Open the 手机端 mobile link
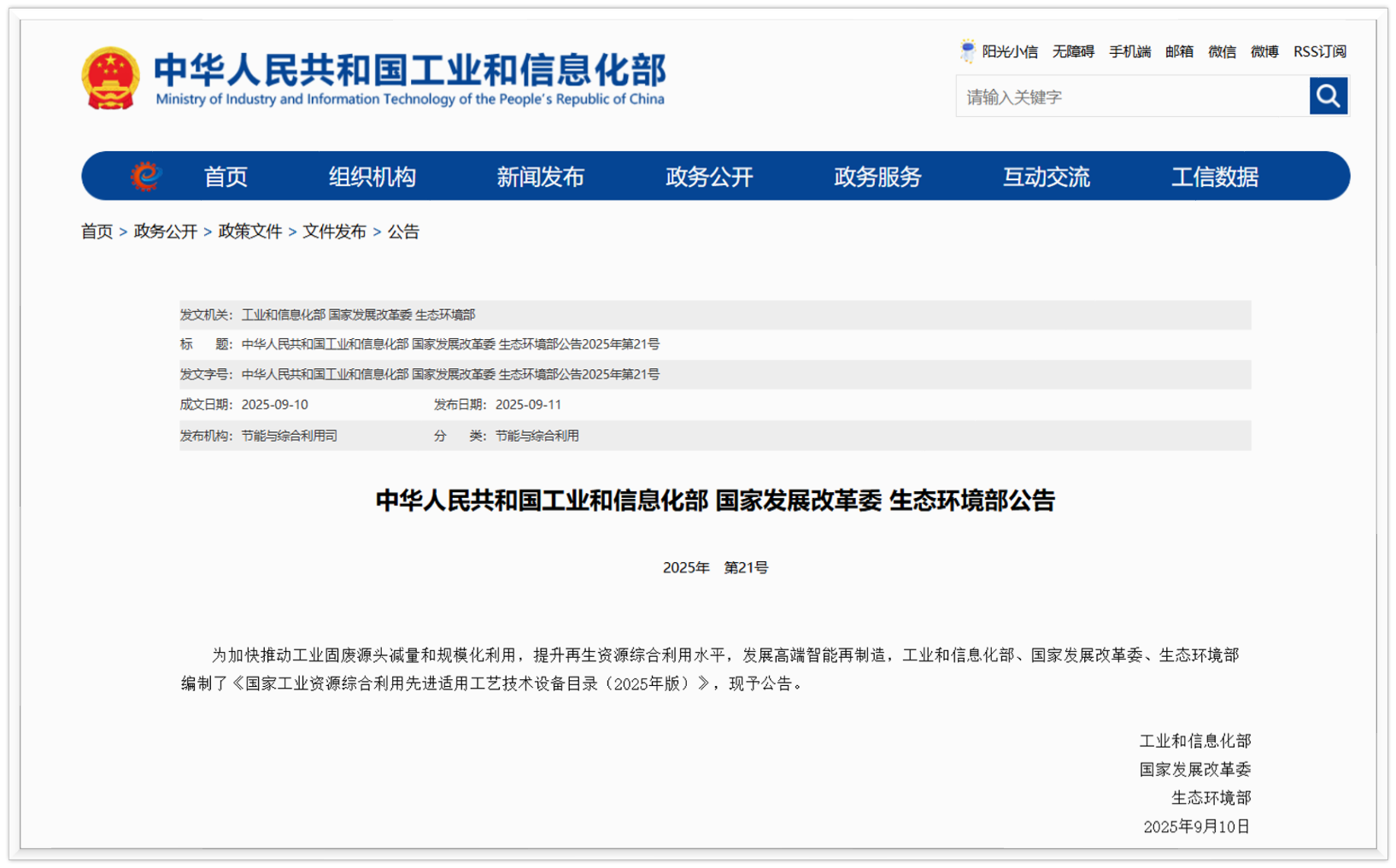 point(1129,51)
